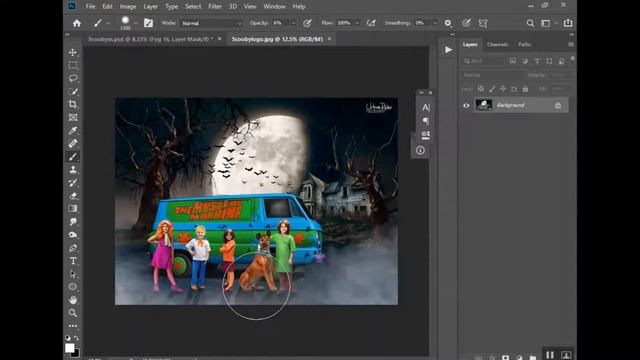Viewport: 640px width, 360px height.
Task: Select the Hand tool
Action: click(x=73, y=300)
